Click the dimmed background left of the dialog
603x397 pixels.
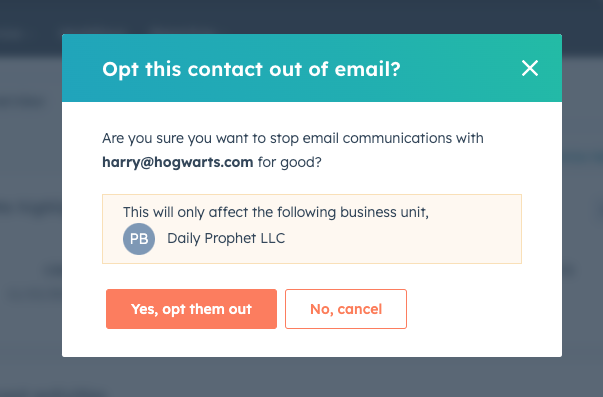[31, 192]
